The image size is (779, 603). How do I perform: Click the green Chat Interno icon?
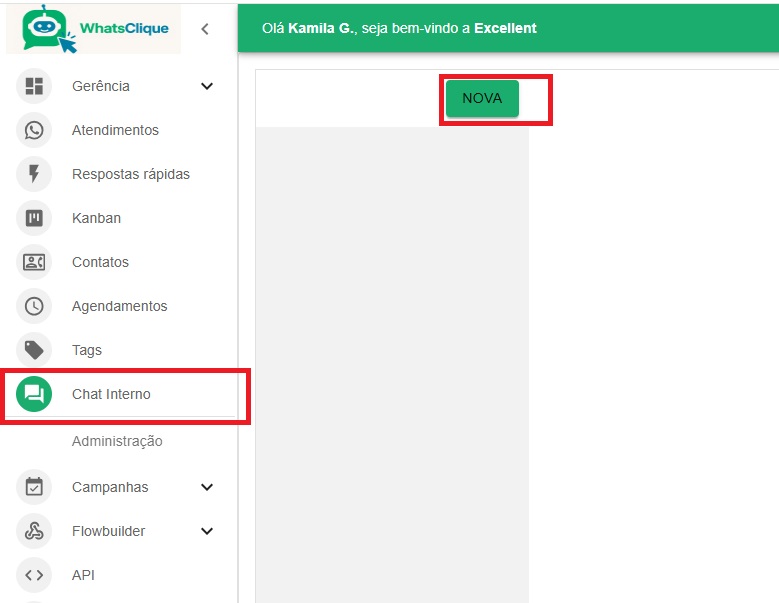coord(34,394)
